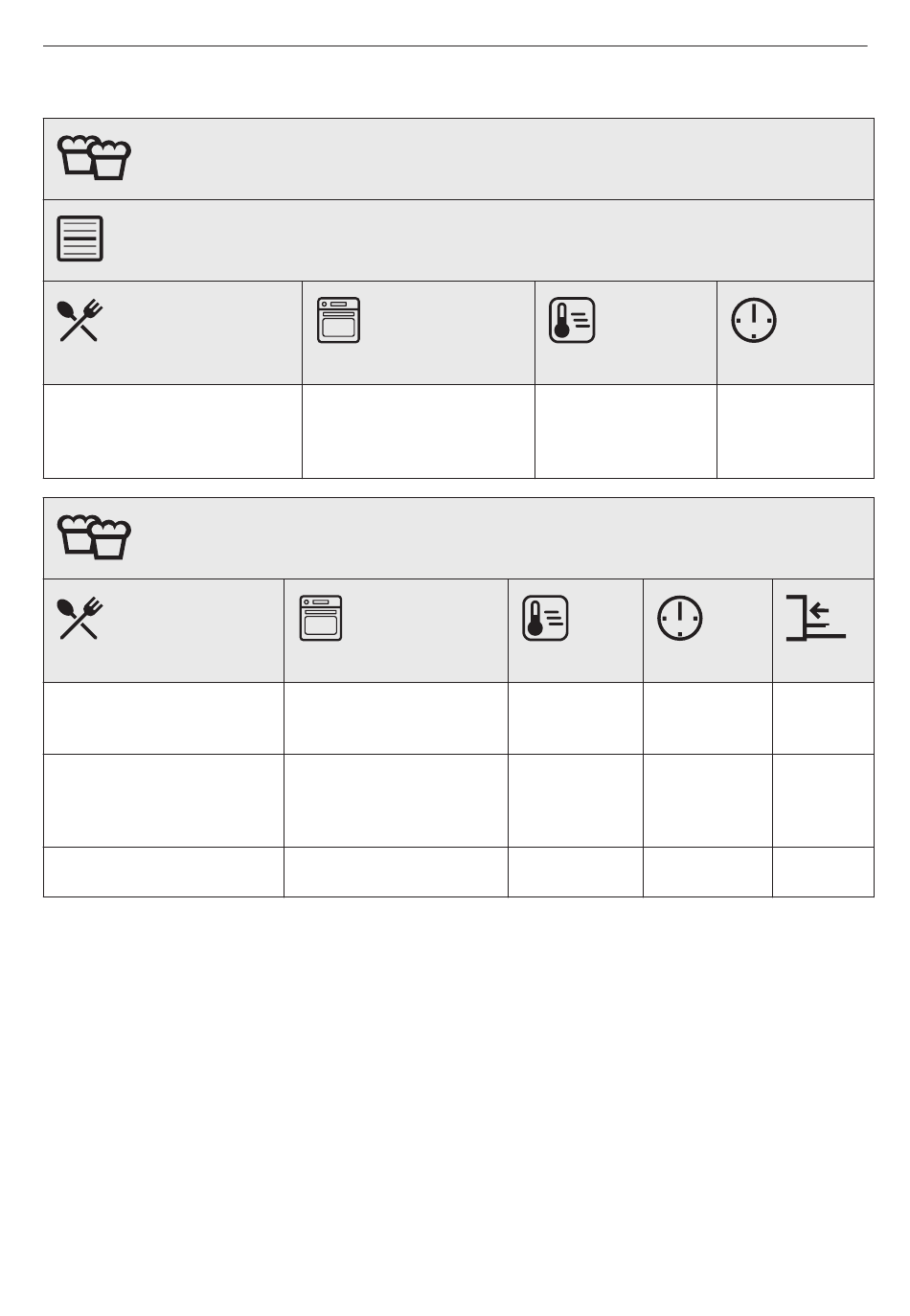
Task: Click the oven function icon in second table
Action: [321, 618]
